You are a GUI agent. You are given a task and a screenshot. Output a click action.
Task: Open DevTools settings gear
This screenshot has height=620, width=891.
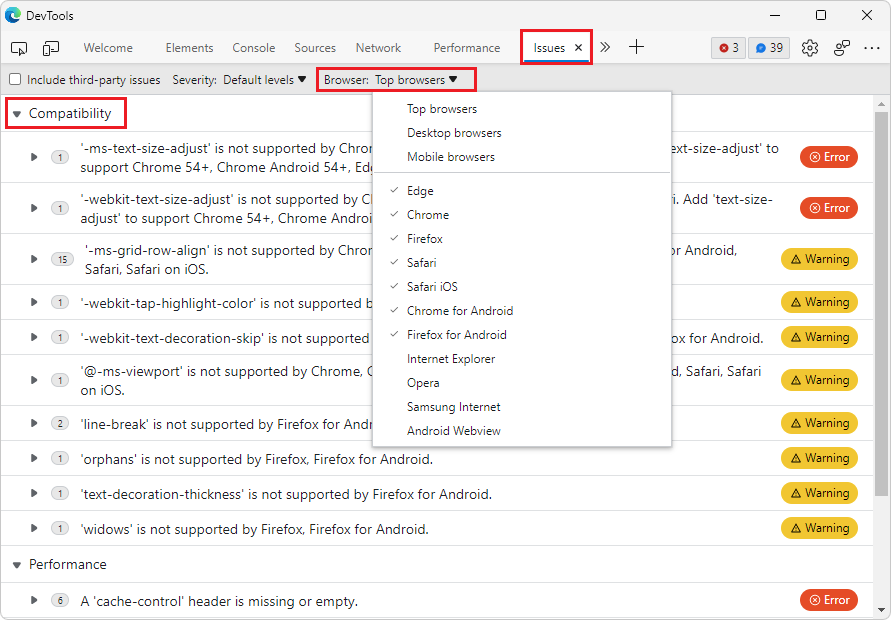[x=810, y=47]
